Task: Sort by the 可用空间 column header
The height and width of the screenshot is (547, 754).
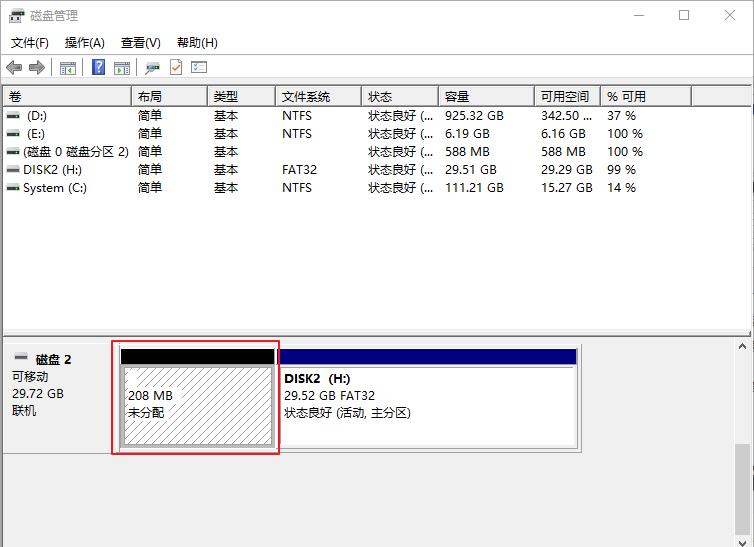Action: click(567, 97)
